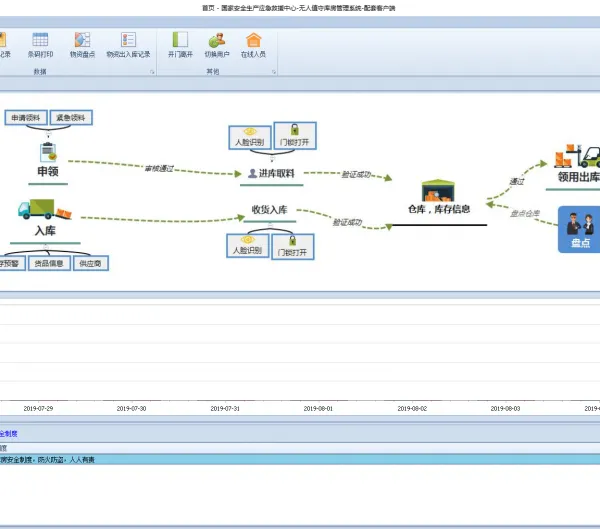Click 人脸识别 above 进库取料

pos(250,137)
